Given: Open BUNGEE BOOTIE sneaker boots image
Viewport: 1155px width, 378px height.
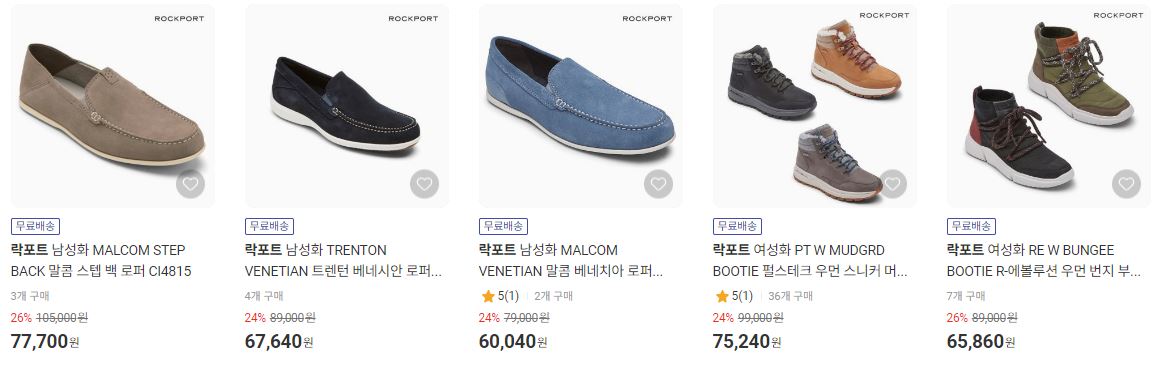Looking at the screenshot, I should [1049, 106].
